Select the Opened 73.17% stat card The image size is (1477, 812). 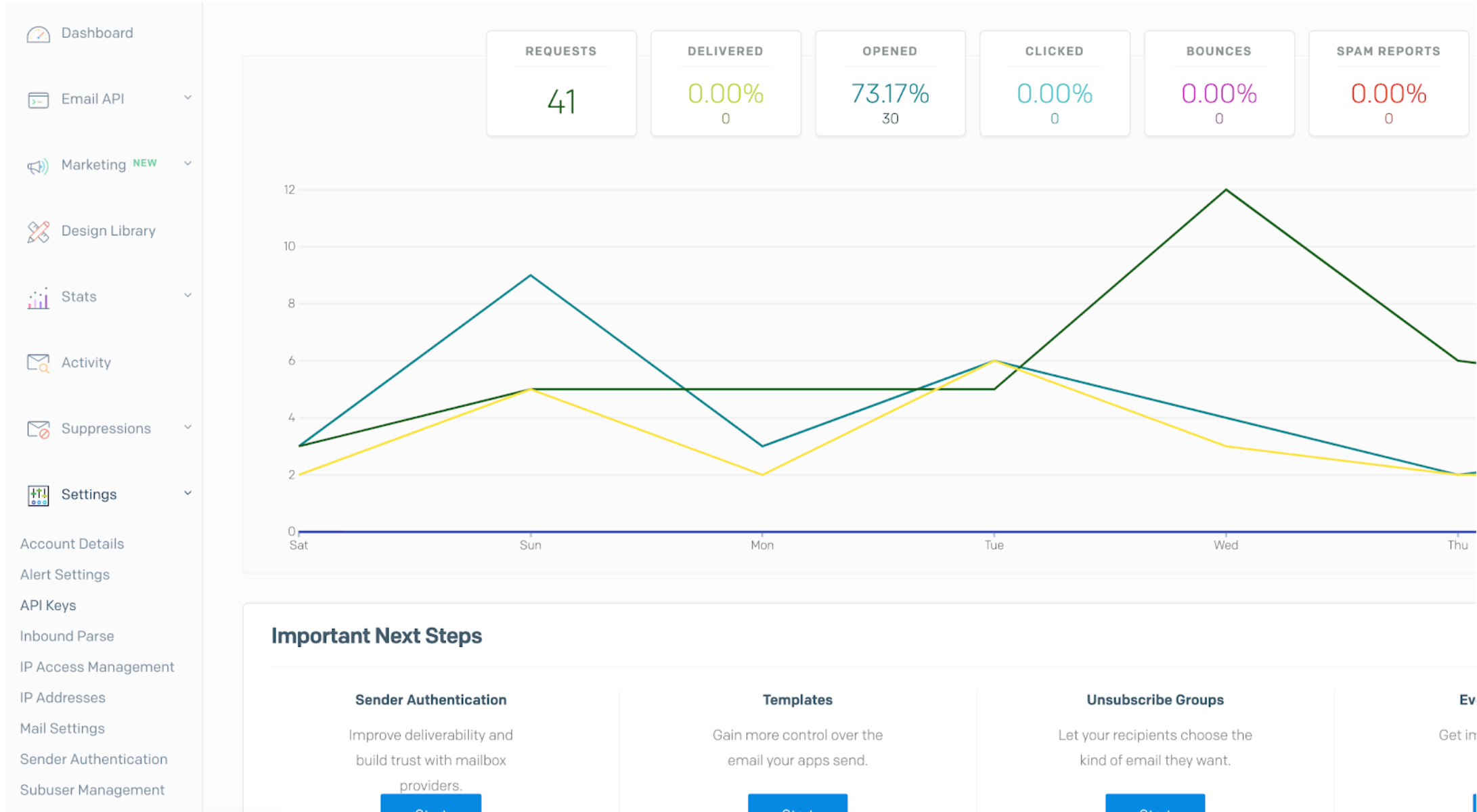(x=889, y=84)
